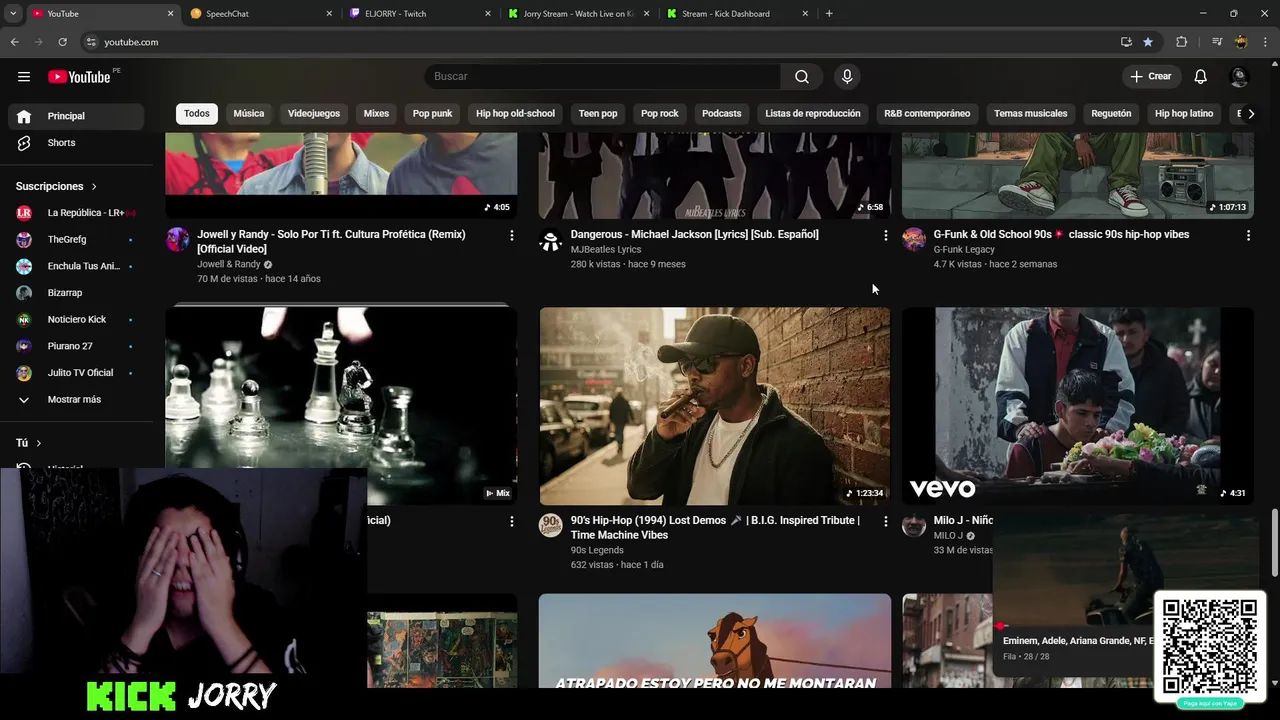Select the Todos filter chip
Screen dimensions: 1280x720
coord(197,114)
